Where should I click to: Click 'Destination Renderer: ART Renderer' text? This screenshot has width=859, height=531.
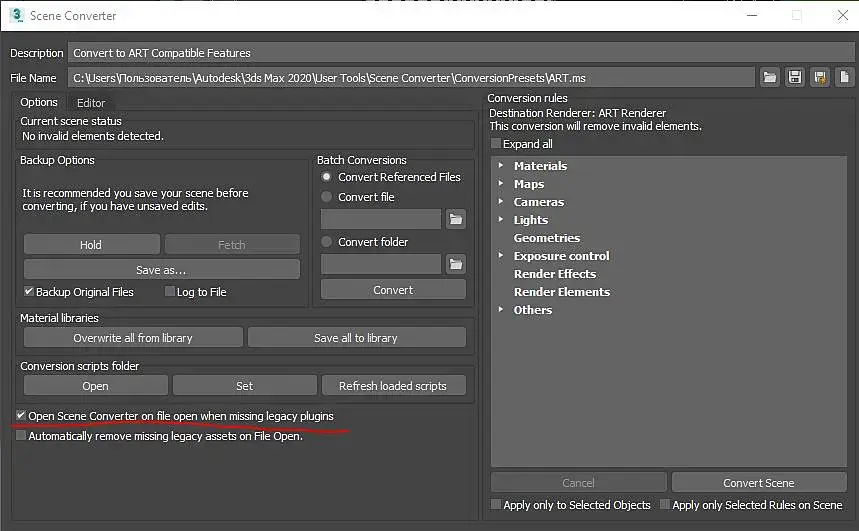coord(577,112)
